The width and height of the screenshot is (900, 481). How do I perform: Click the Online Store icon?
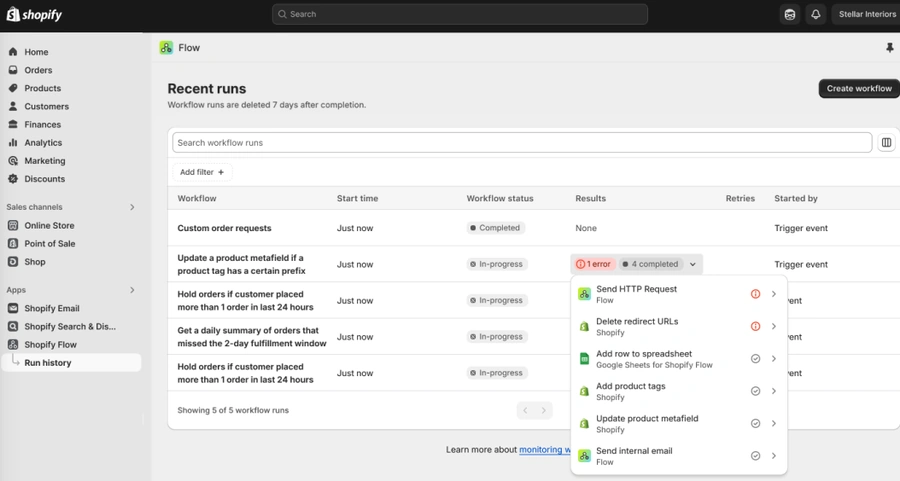[x=13, y=226]
